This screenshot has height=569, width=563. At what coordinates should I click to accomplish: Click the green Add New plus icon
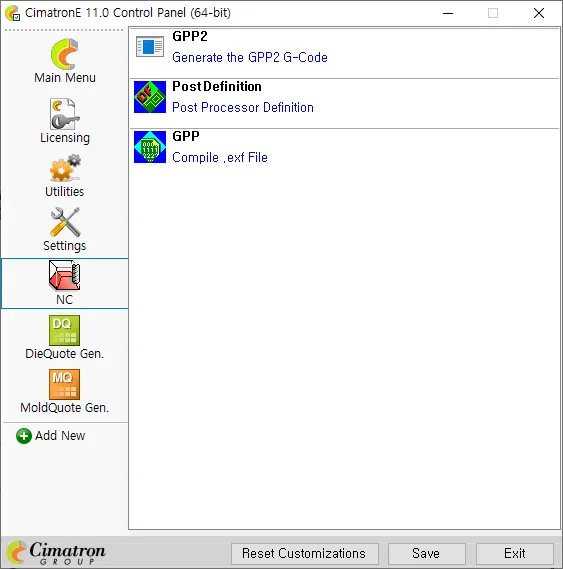tap(24, 436)
